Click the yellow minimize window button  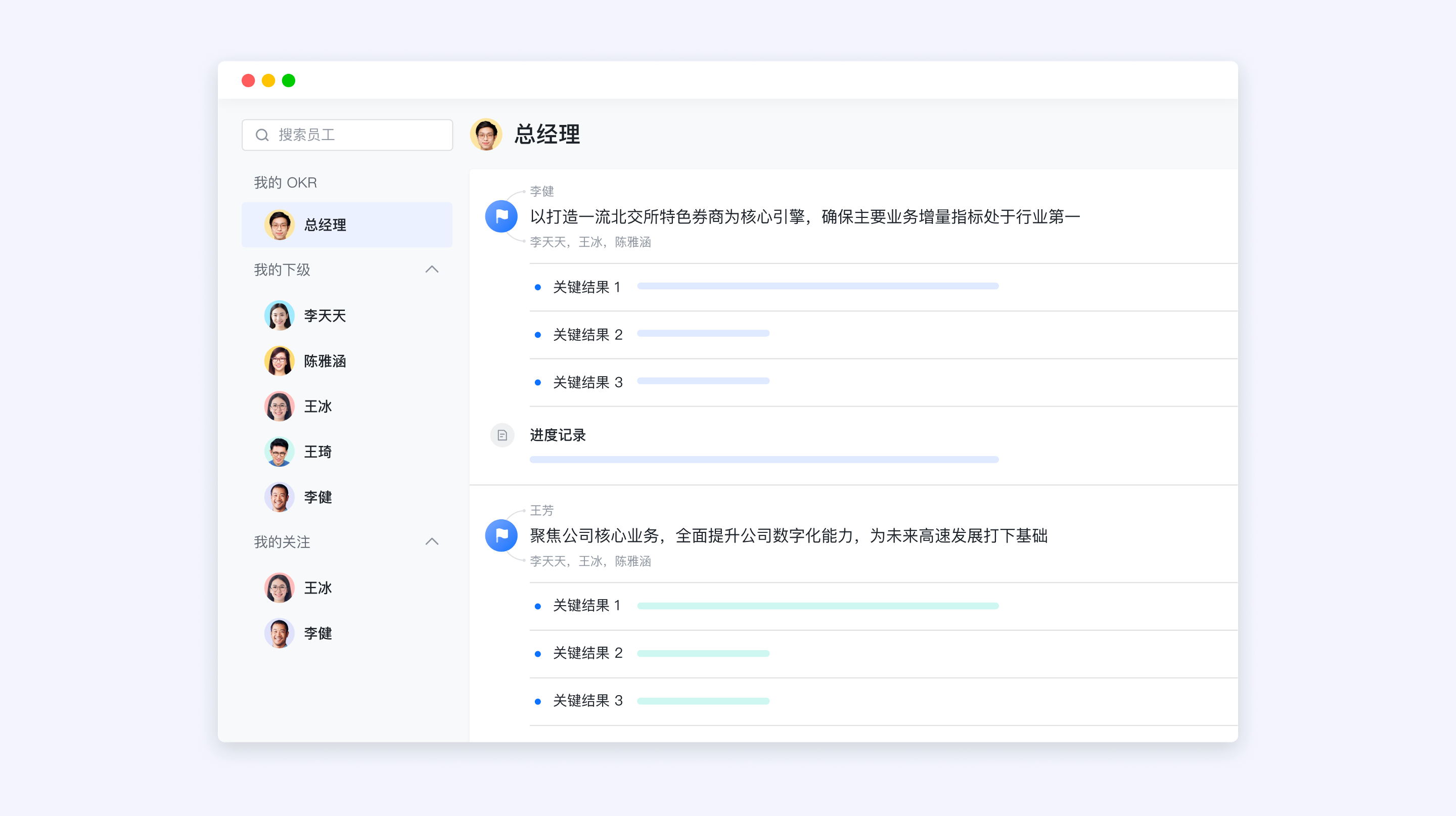268,80
